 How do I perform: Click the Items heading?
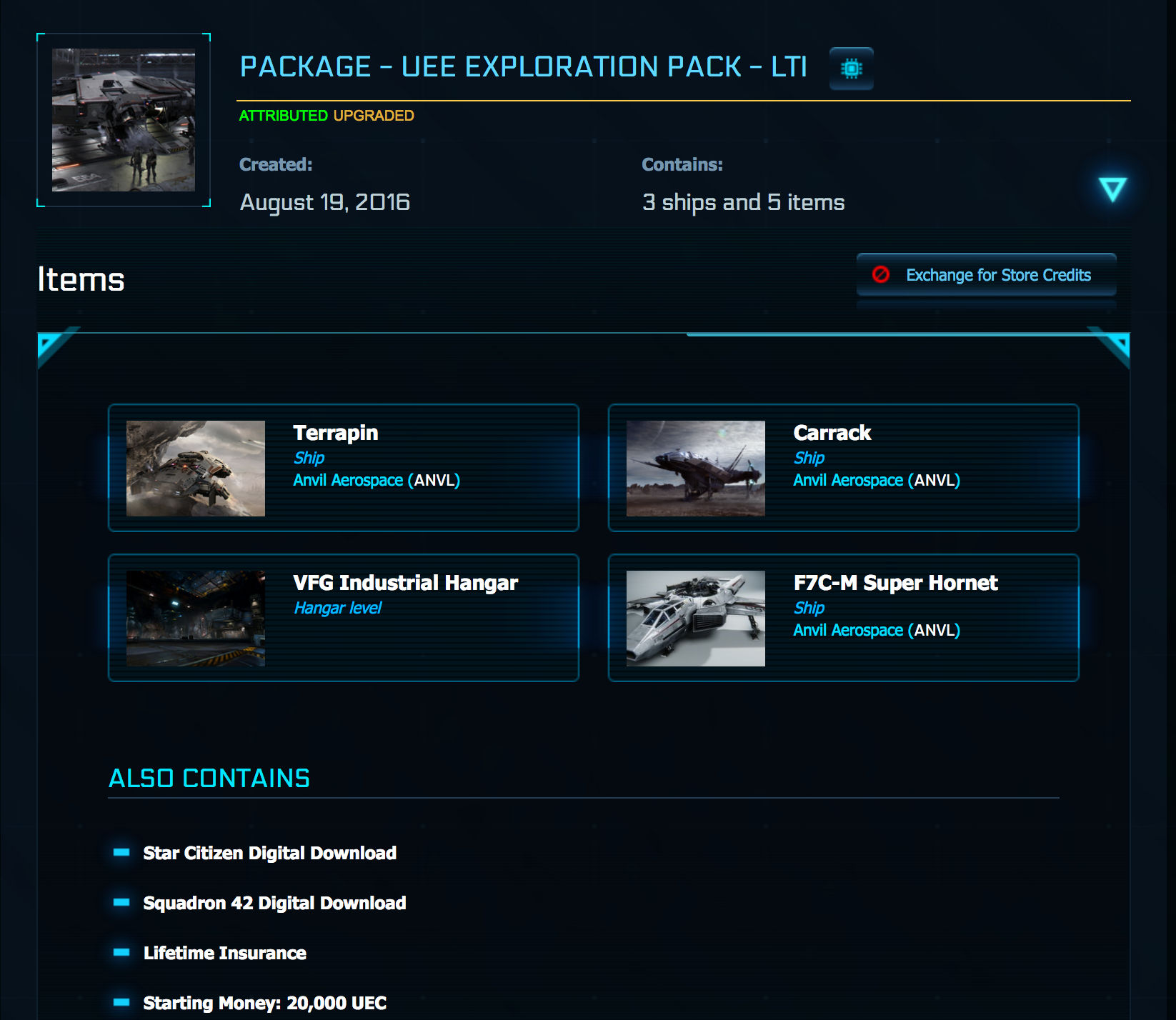click(x=81, y=279)
